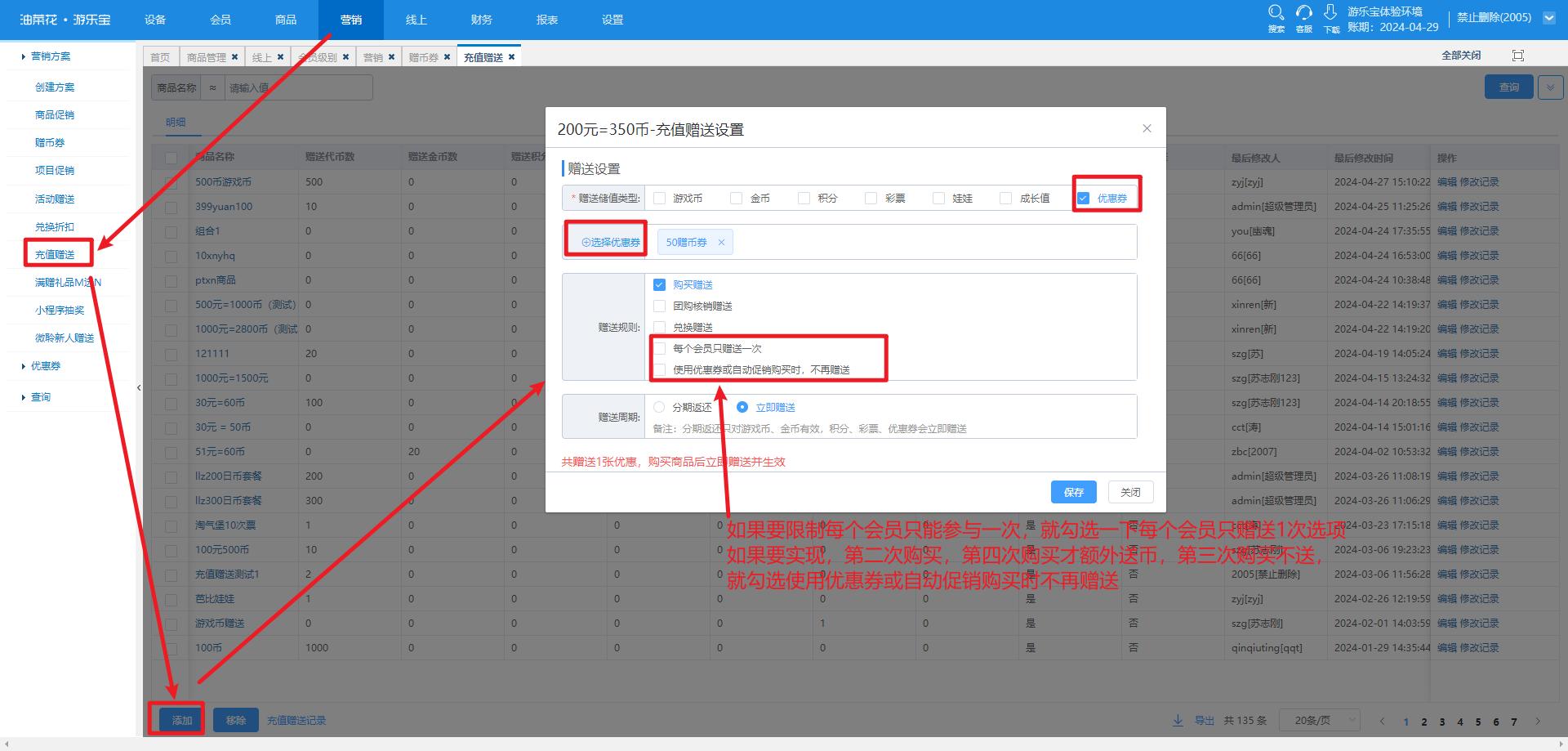Image resolution: width=1568 pixels, height=751 pixels.
Task: Check the 金币 checkbox
Action: coord(736,198)
